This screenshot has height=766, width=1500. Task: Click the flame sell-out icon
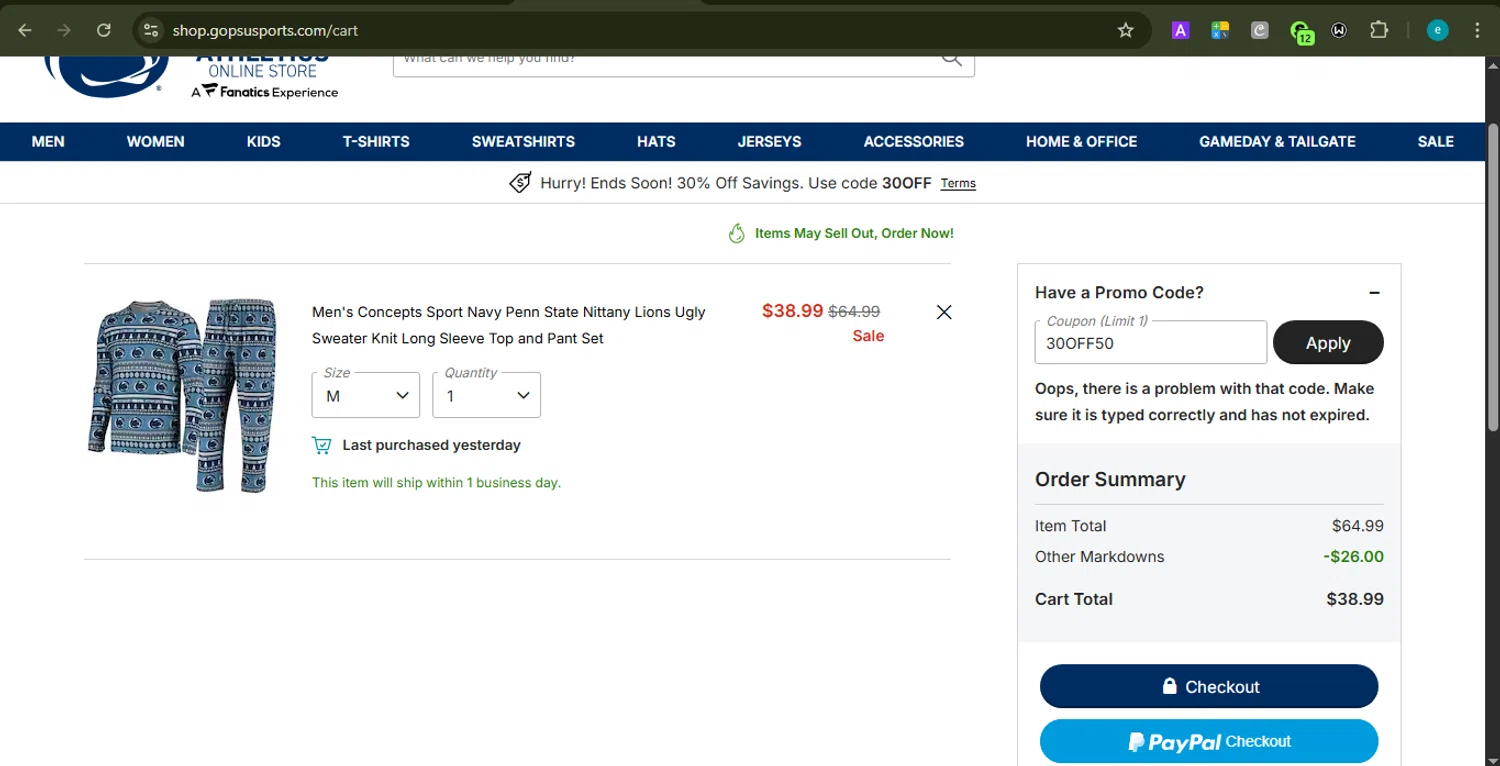[x=737, y=233]
